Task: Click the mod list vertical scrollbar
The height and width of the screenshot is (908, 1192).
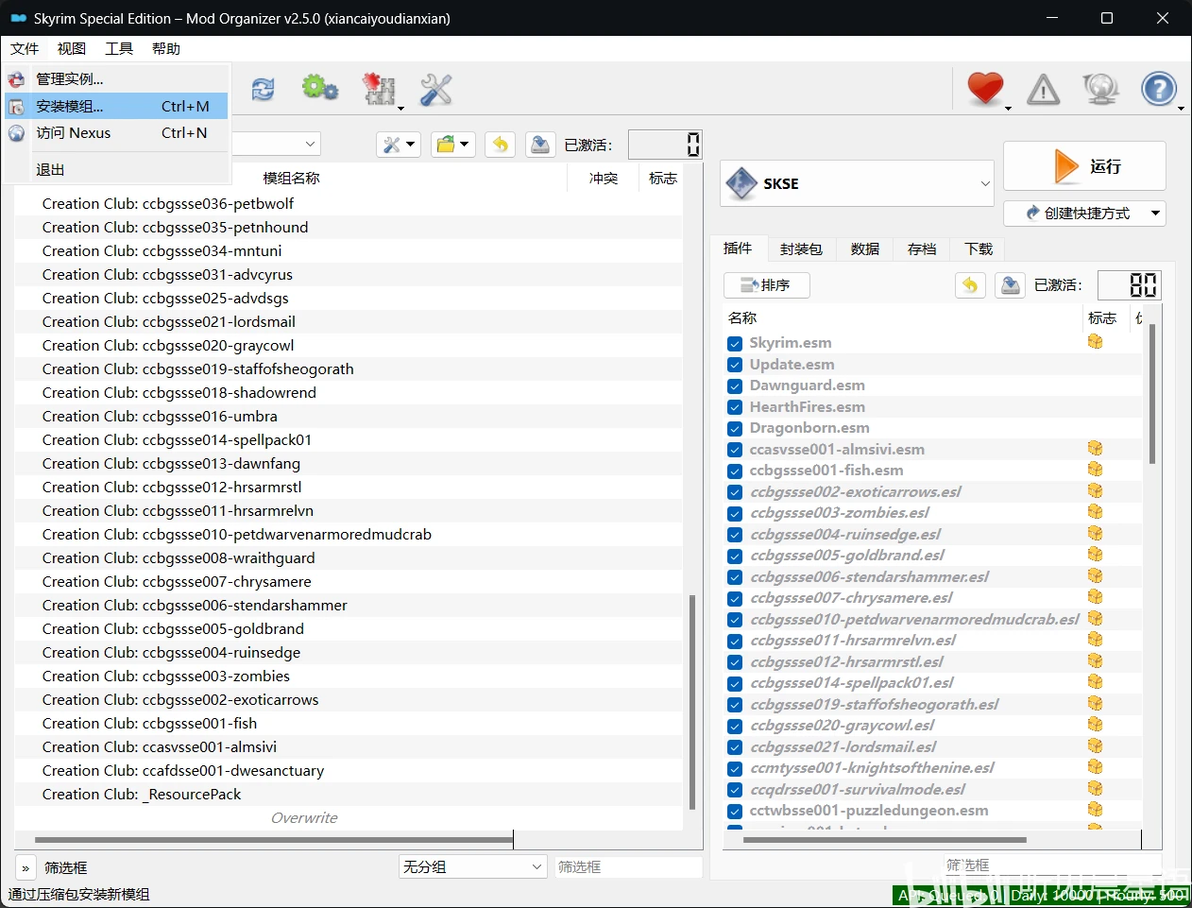Action: [692, 702]
